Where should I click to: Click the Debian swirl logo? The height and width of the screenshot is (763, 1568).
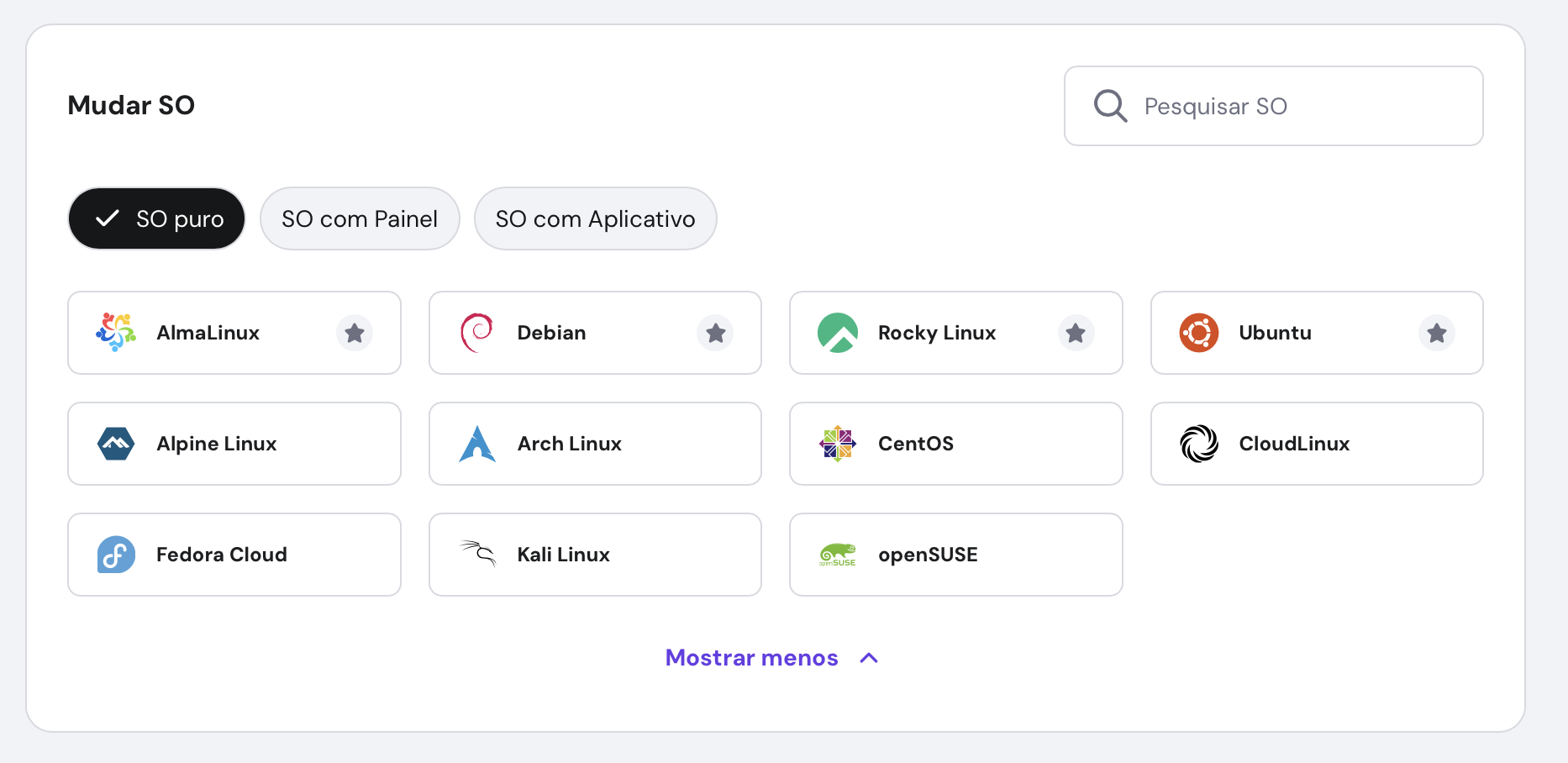point(476,333)
